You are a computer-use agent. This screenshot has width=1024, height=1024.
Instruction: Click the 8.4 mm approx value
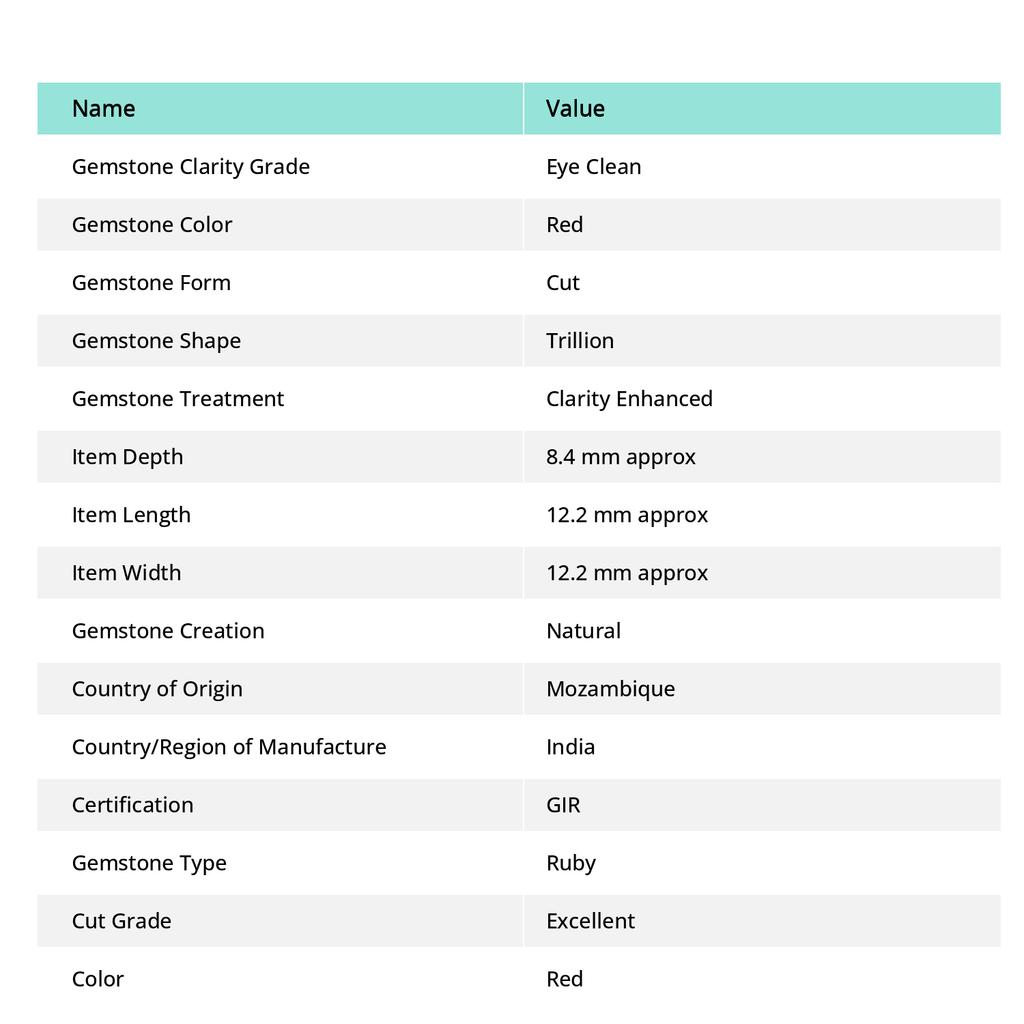621,457
